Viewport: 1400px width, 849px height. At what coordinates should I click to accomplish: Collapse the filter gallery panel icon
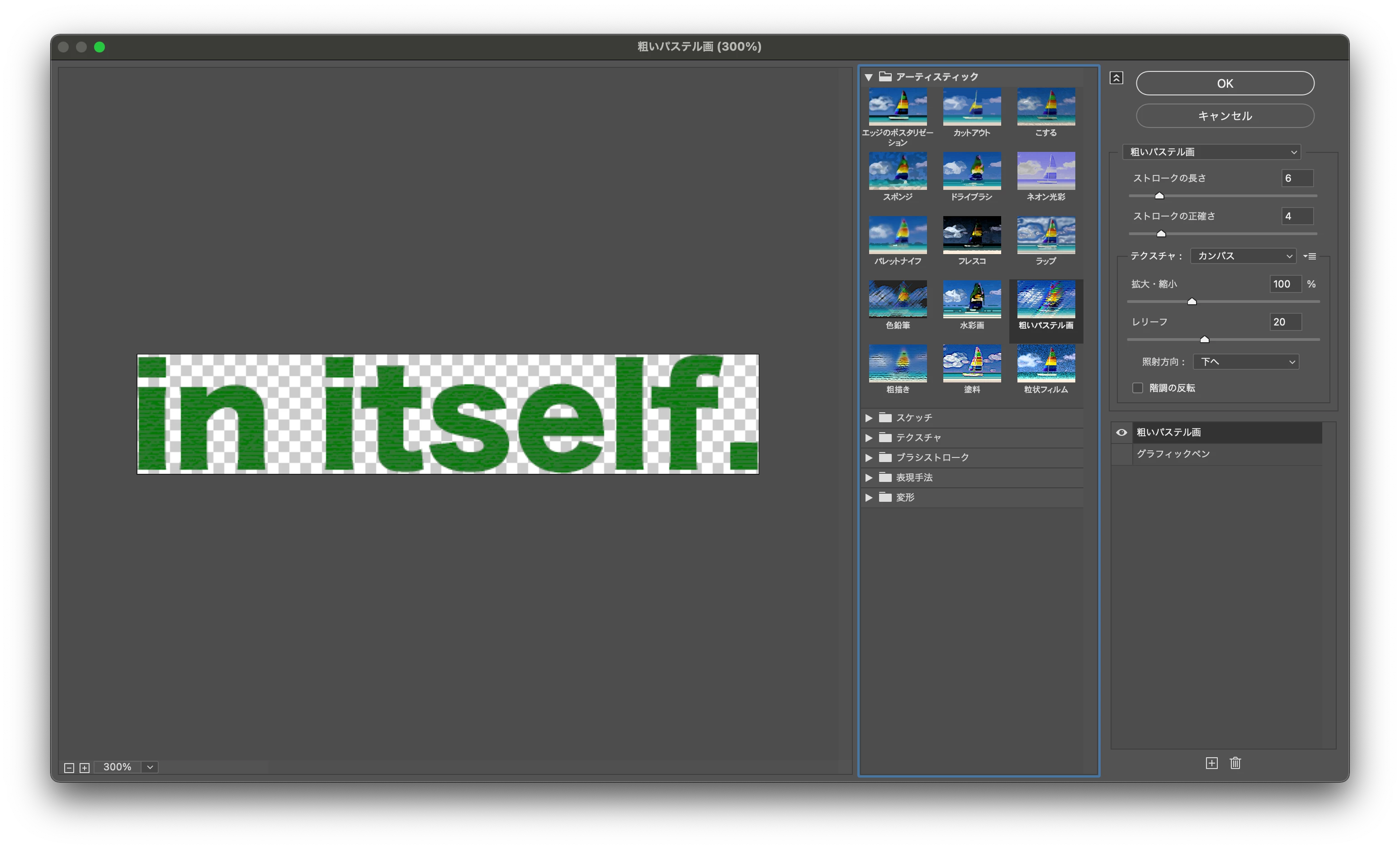coord(1116,78)
